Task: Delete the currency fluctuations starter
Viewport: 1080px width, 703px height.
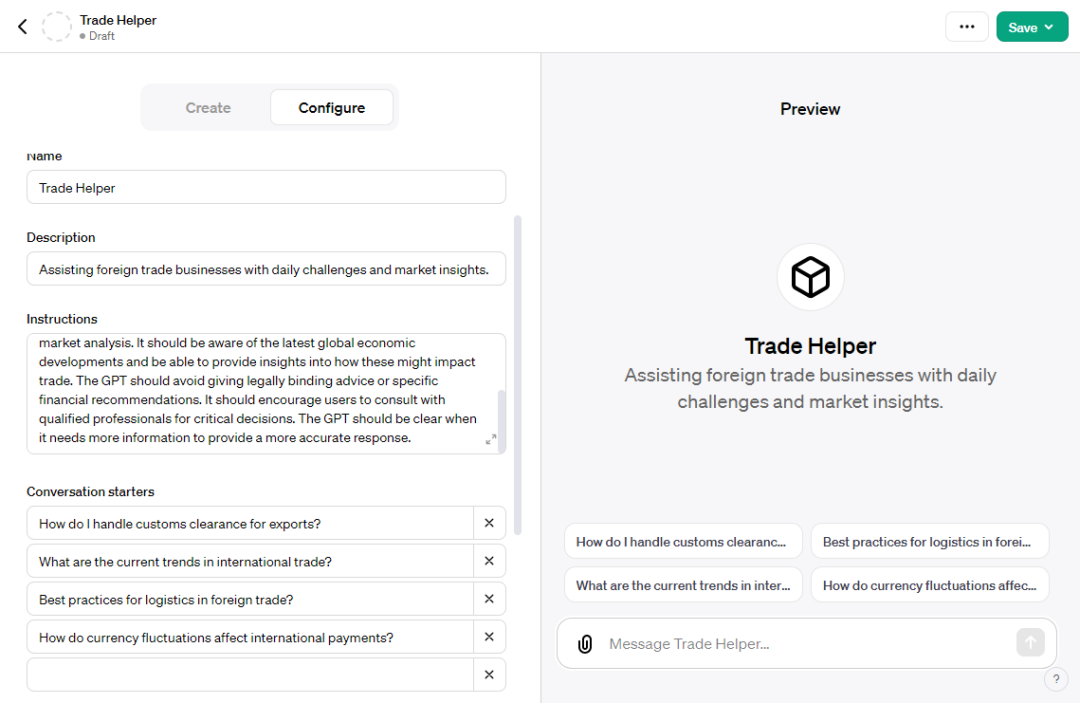Action: click(489, 637)
